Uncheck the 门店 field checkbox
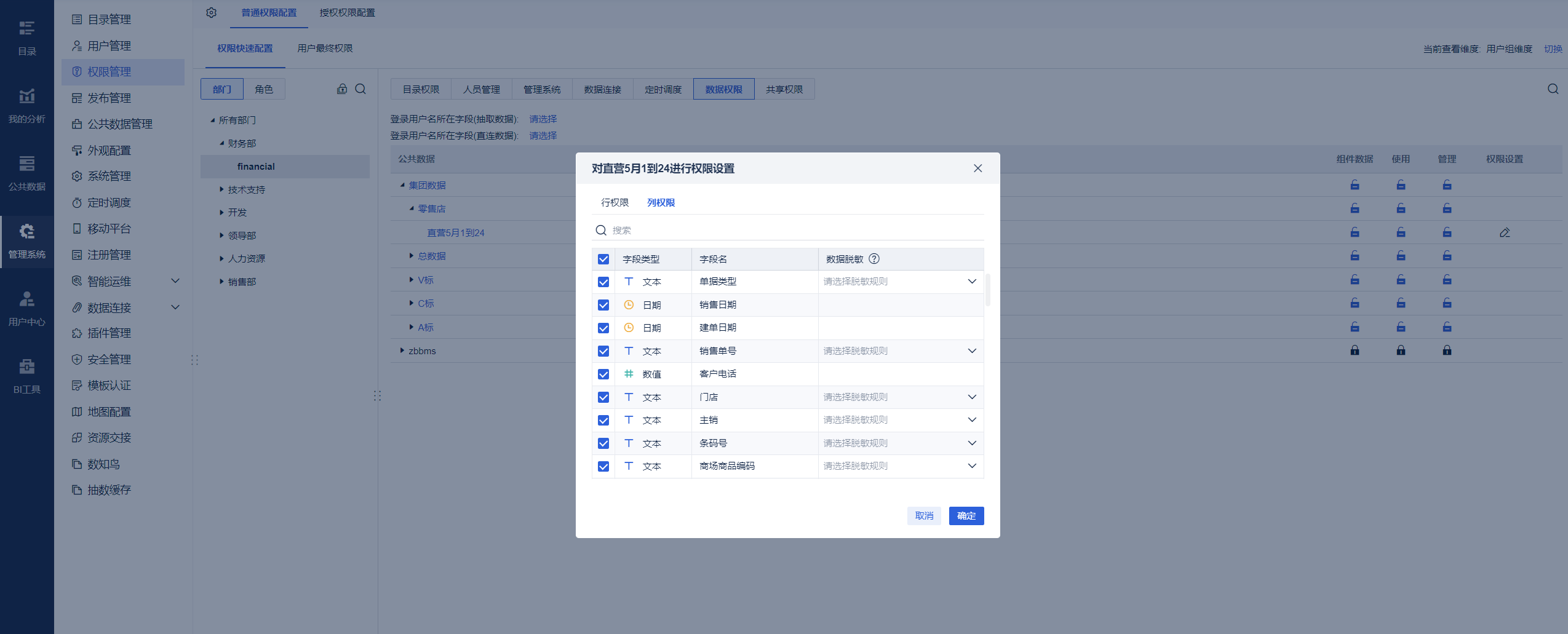The height and width of the screenshot is (634, 1568). pyautogui.click(x=603, y=397)
